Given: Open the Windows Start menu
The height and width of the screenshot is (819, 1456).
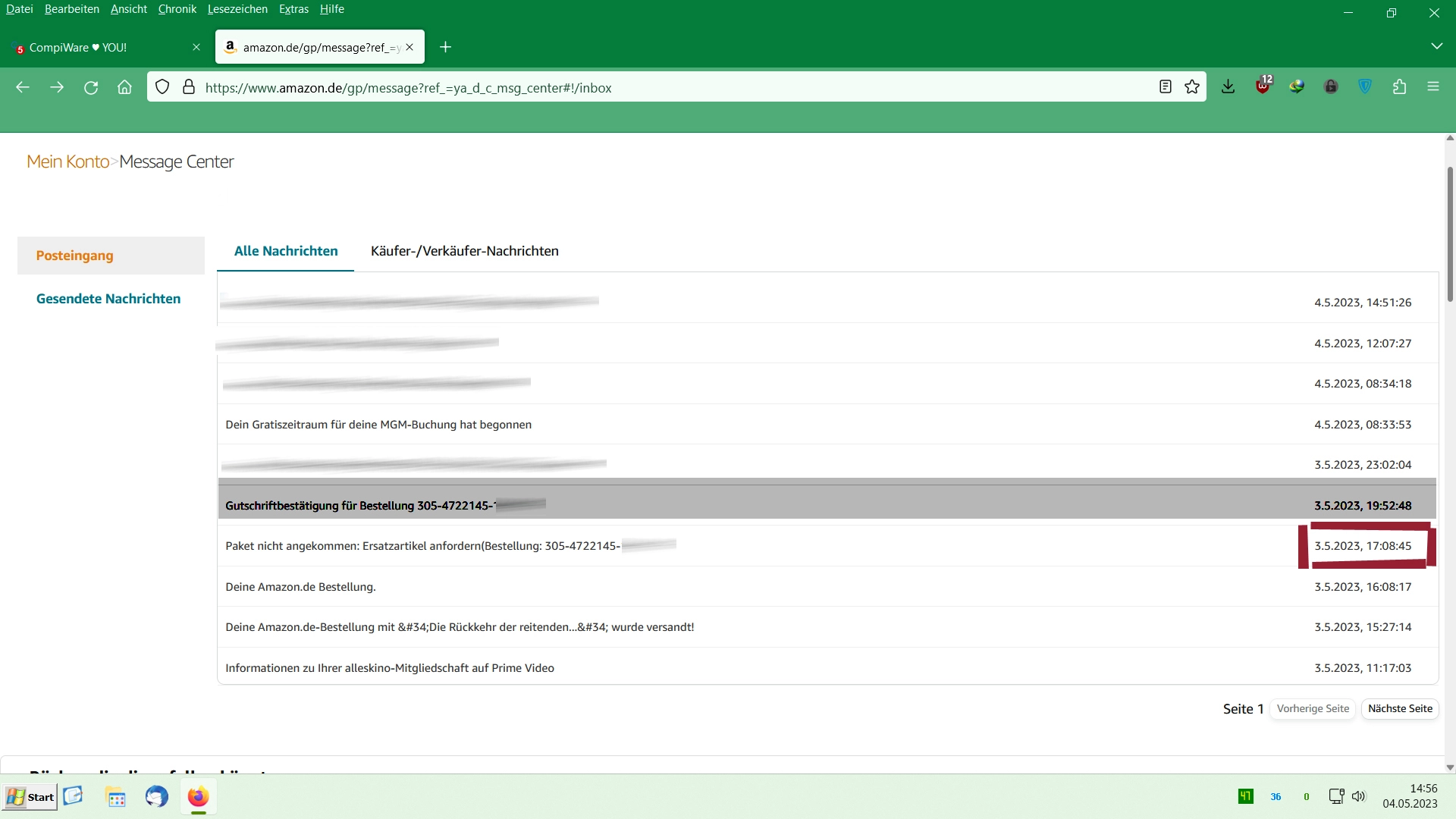Looking at the screenshot, I should [x=30, y=797].
